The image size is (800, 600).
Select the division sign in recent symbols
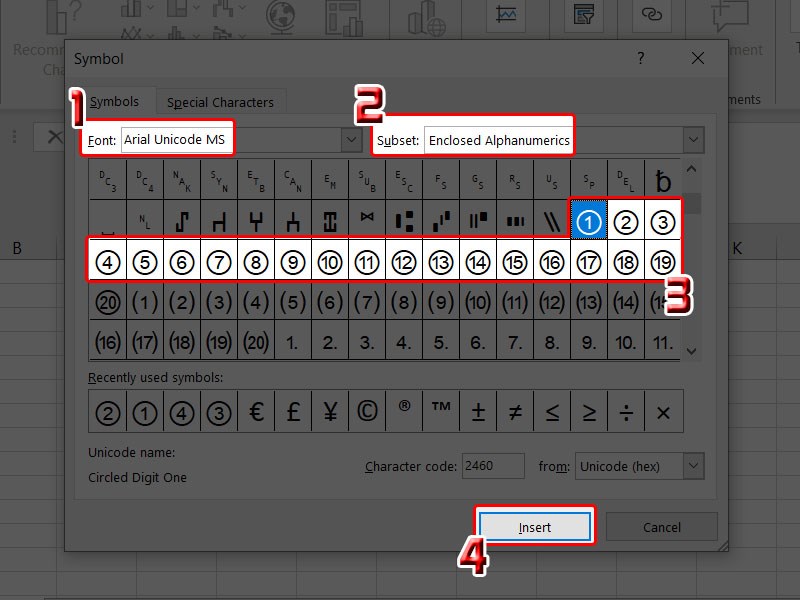pyautogui.click(x=626, y=411)
